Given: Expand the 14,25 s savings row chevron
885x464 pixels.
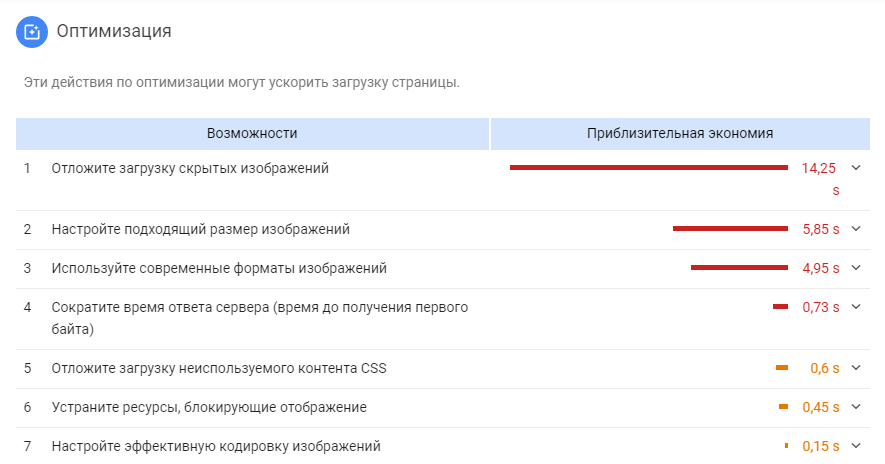Looking at the screenshot, I should click(x=855, y=168).
